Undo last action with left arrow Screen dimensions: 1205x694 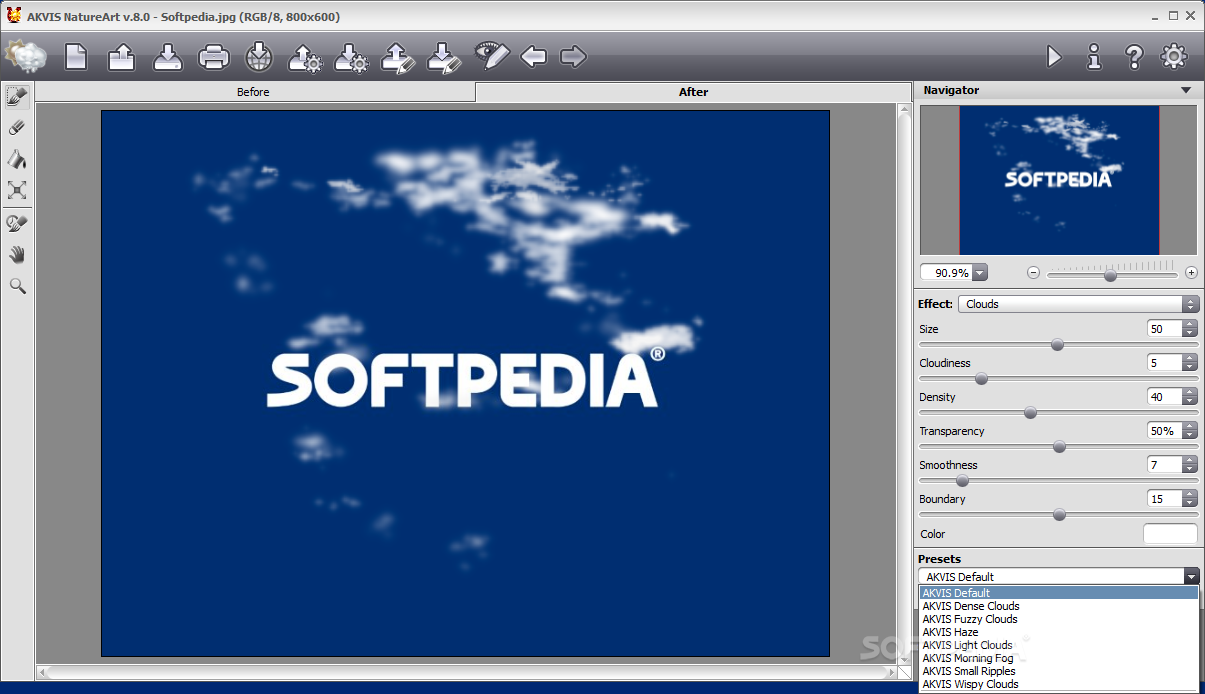(x=533, y=56)
